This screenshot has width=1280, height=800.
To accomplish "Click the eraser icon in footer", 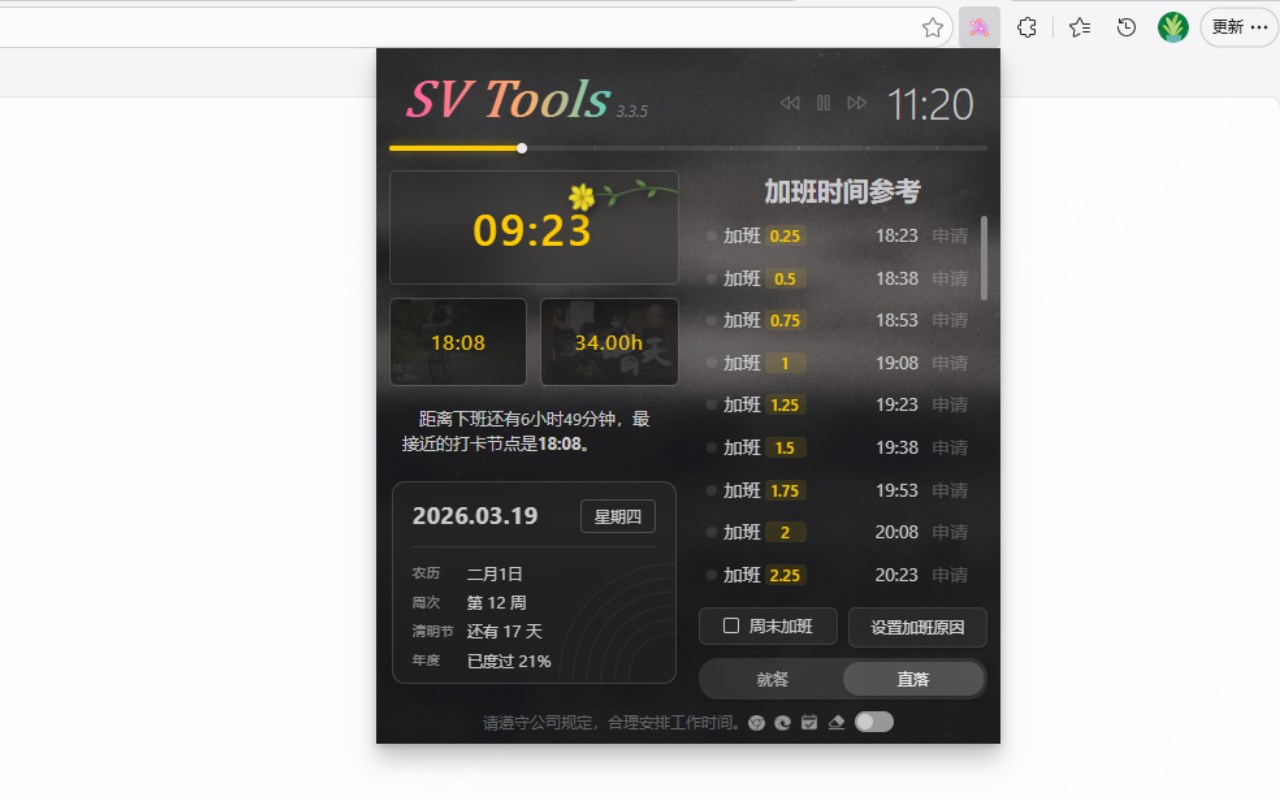I will pyautogui.click(x=837, y=723).
